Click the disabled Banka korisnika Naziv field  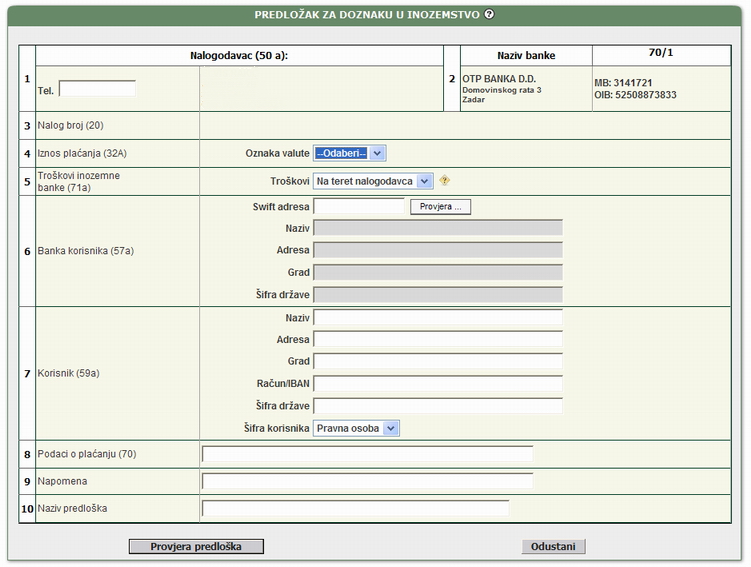point(437,228)
